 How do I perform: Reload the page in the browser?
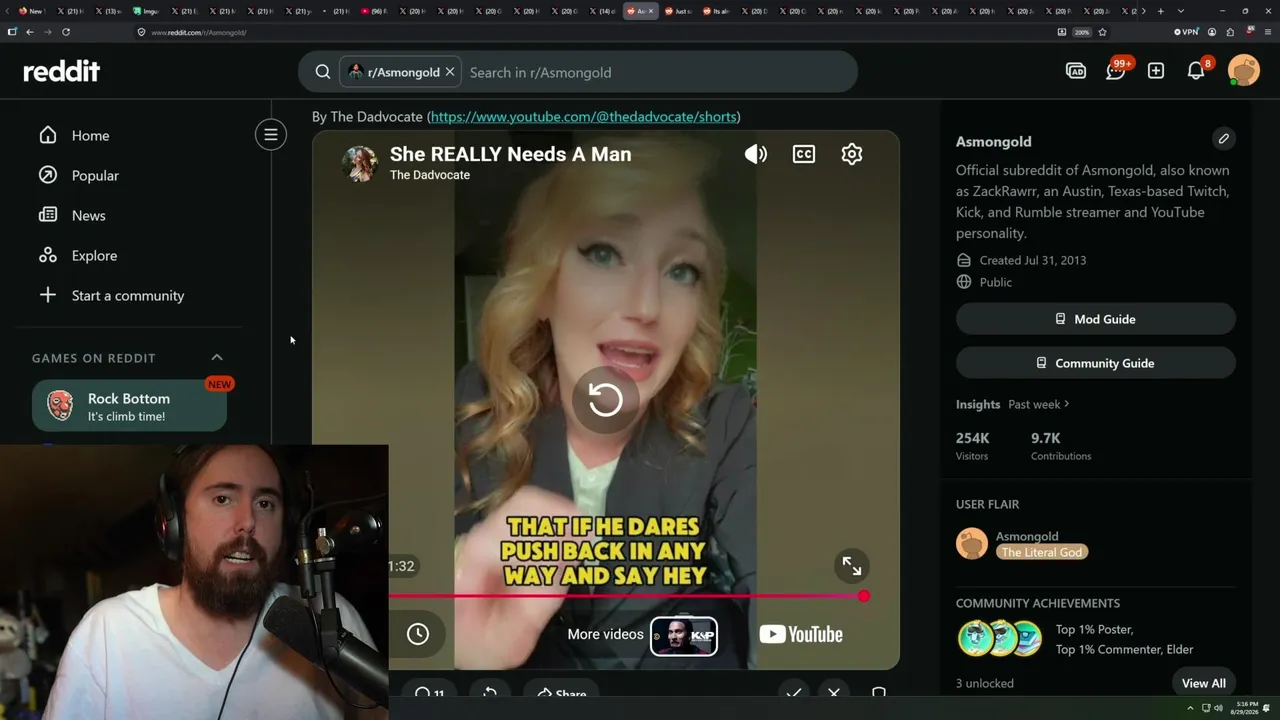click(x=66, y=32)
